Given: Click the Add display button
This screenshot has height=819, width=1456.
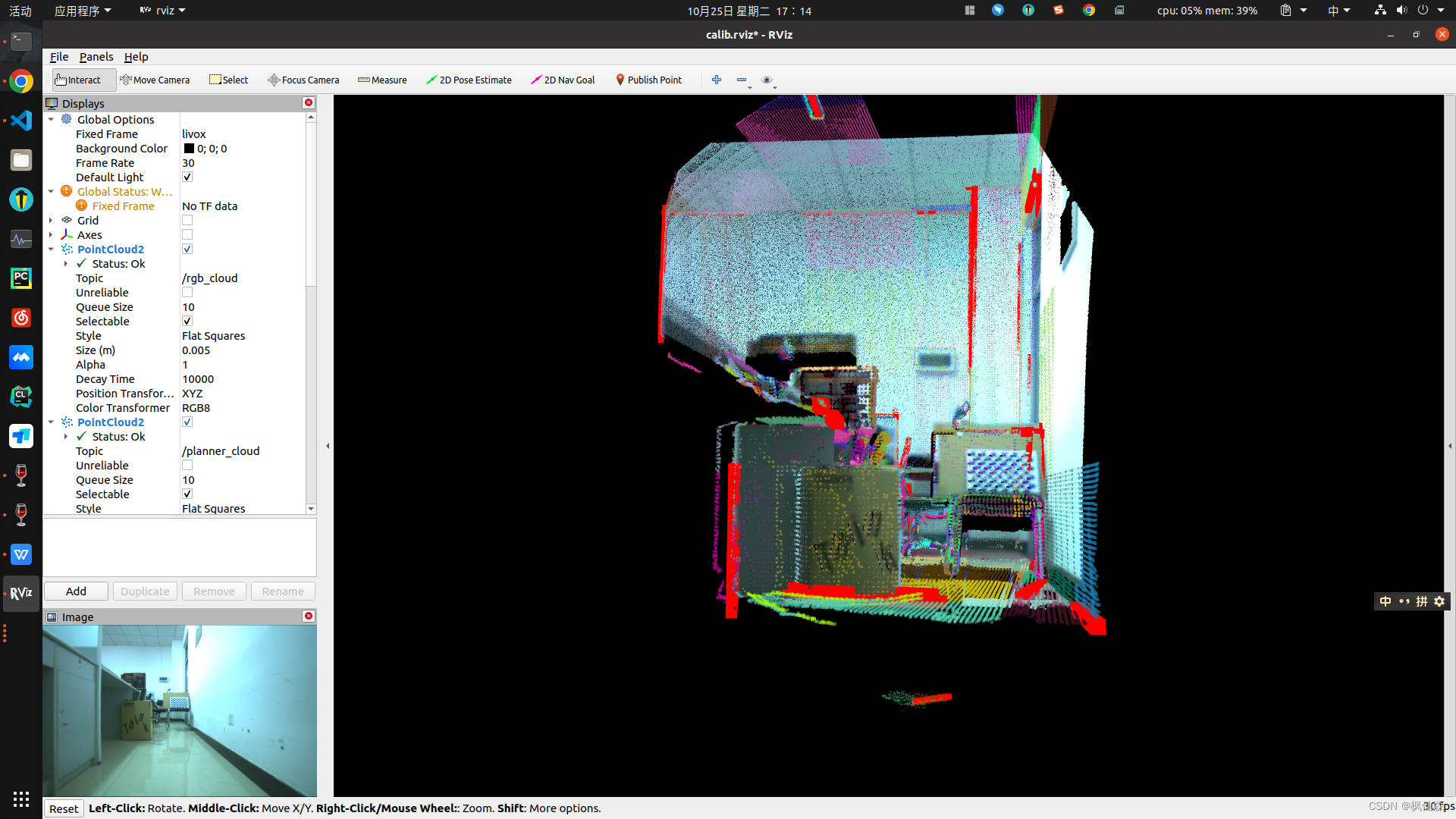Looking at the screenshot, I should click(76, 591).
